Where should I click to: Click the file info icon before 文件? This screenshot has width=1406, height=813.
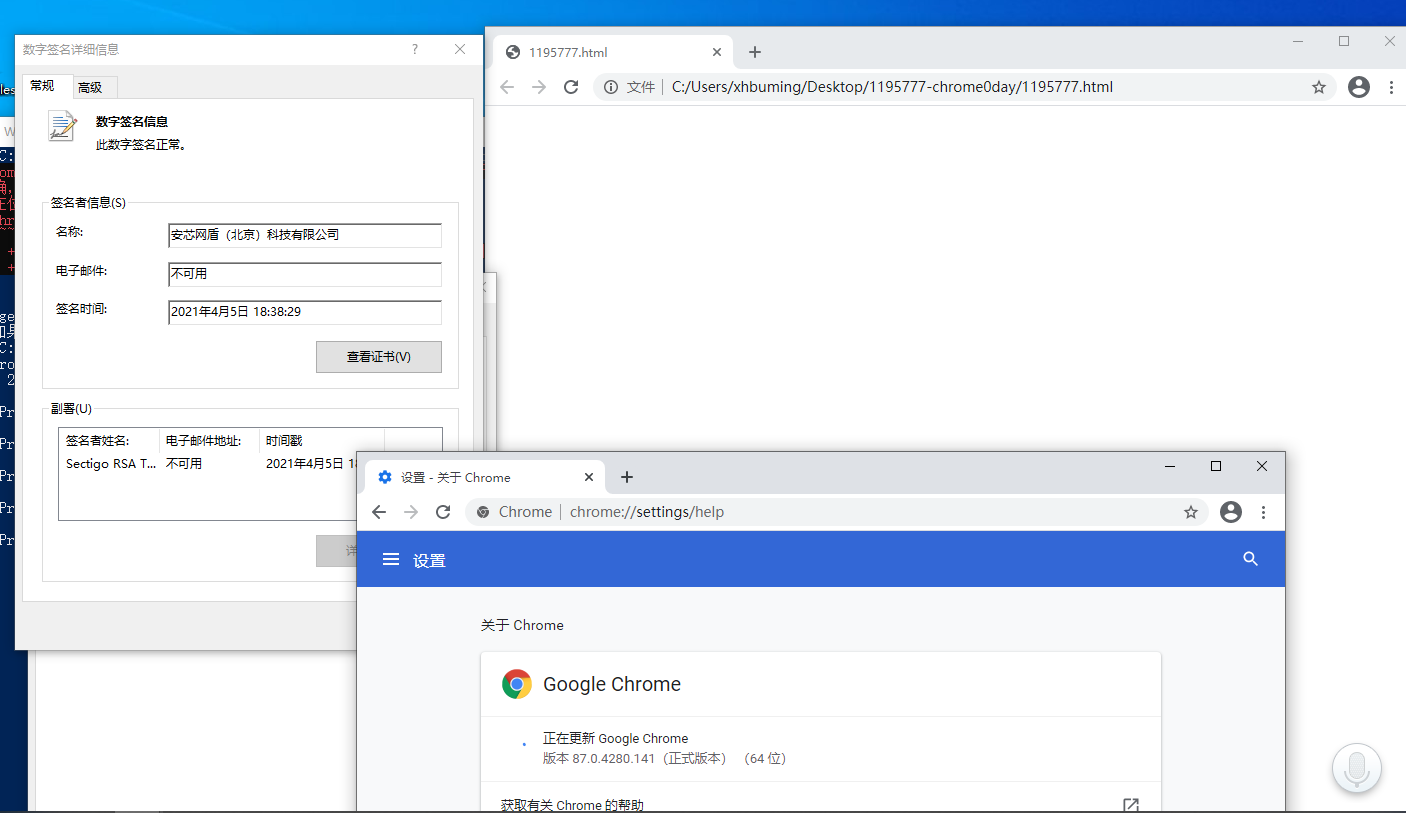611,87
